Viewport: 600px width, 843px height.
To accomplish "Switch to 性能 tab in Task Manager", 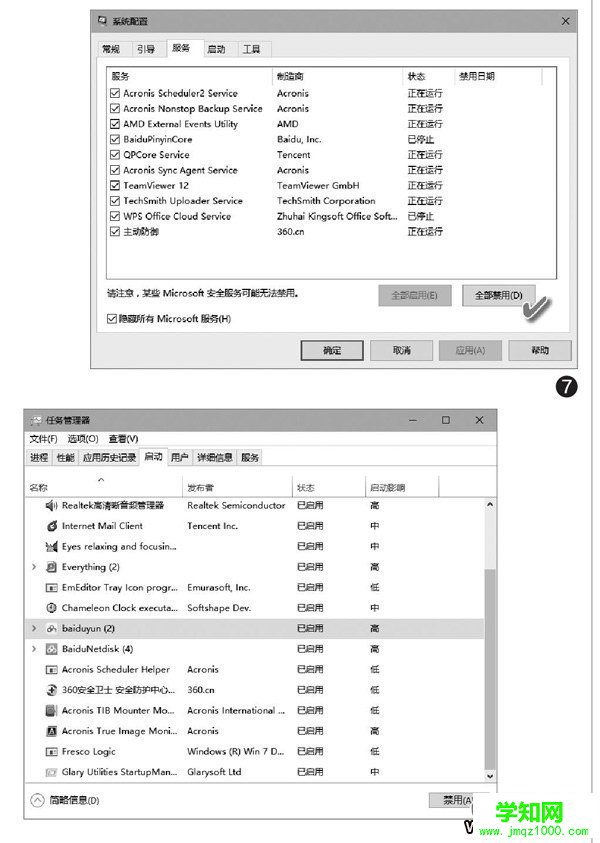I will 66,458.
